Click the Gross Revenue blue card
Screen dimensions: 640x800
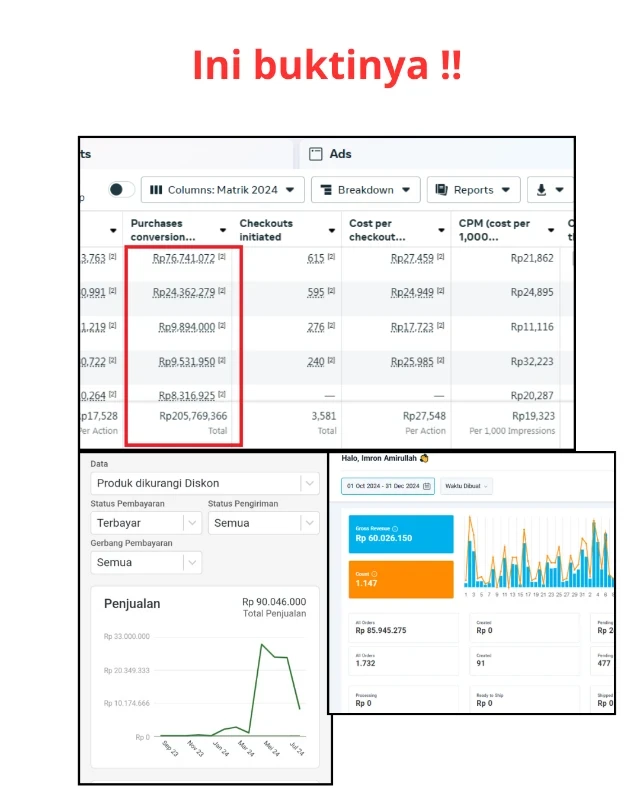pos(400,534)
